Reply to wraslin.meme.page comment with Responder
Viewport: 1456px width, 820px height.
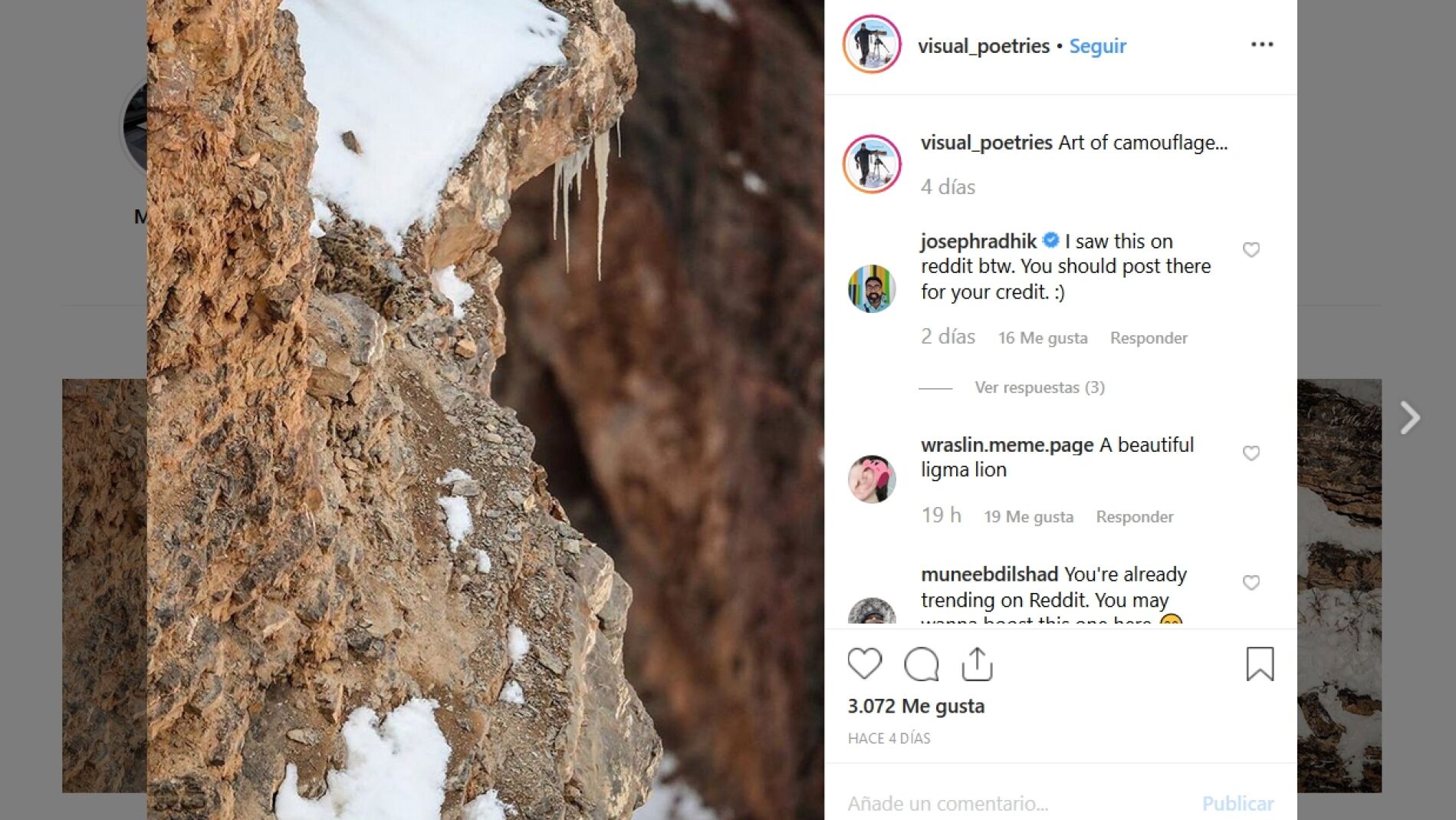1135,517
